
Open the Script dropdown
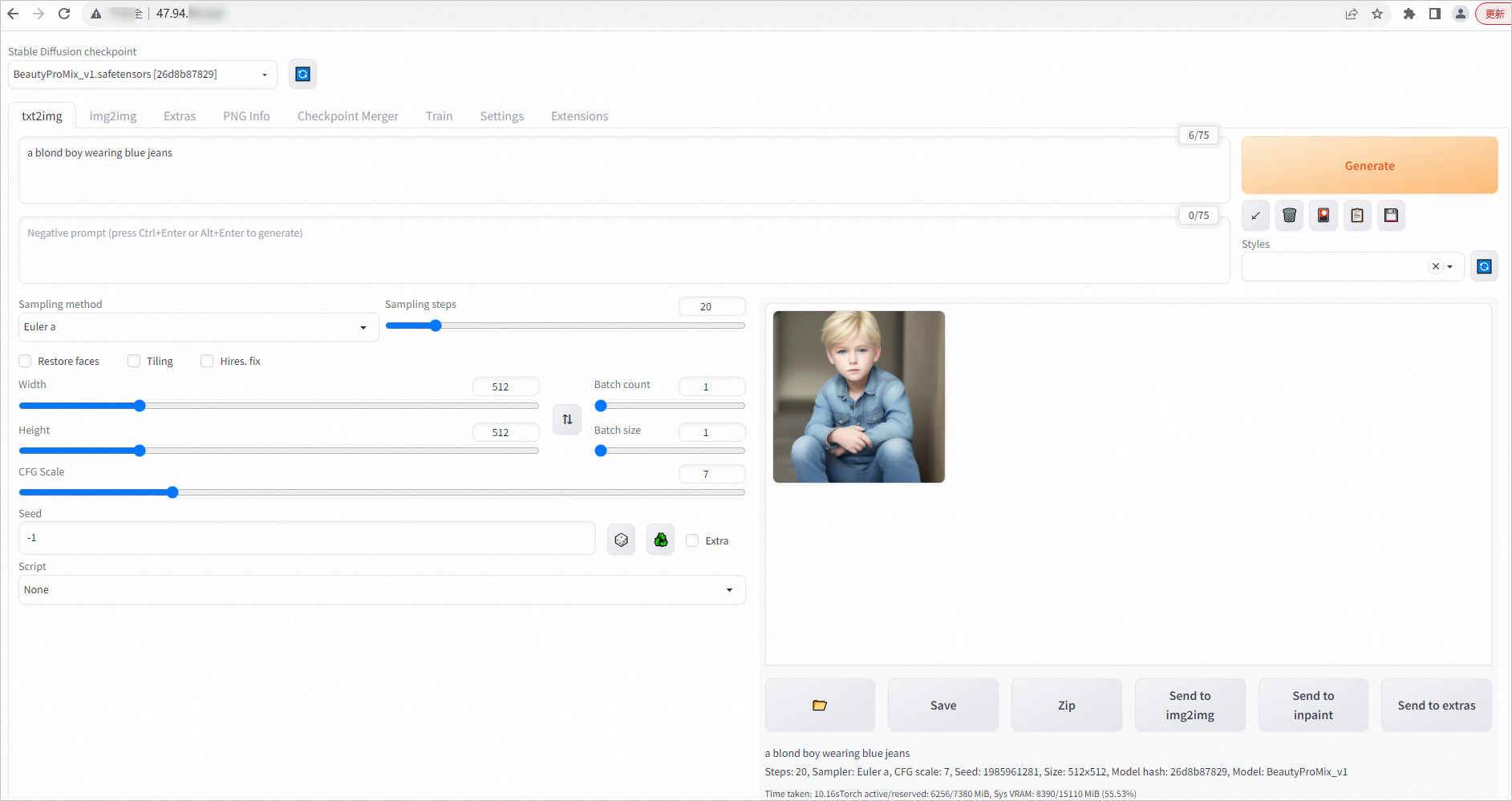click(381, 590)
